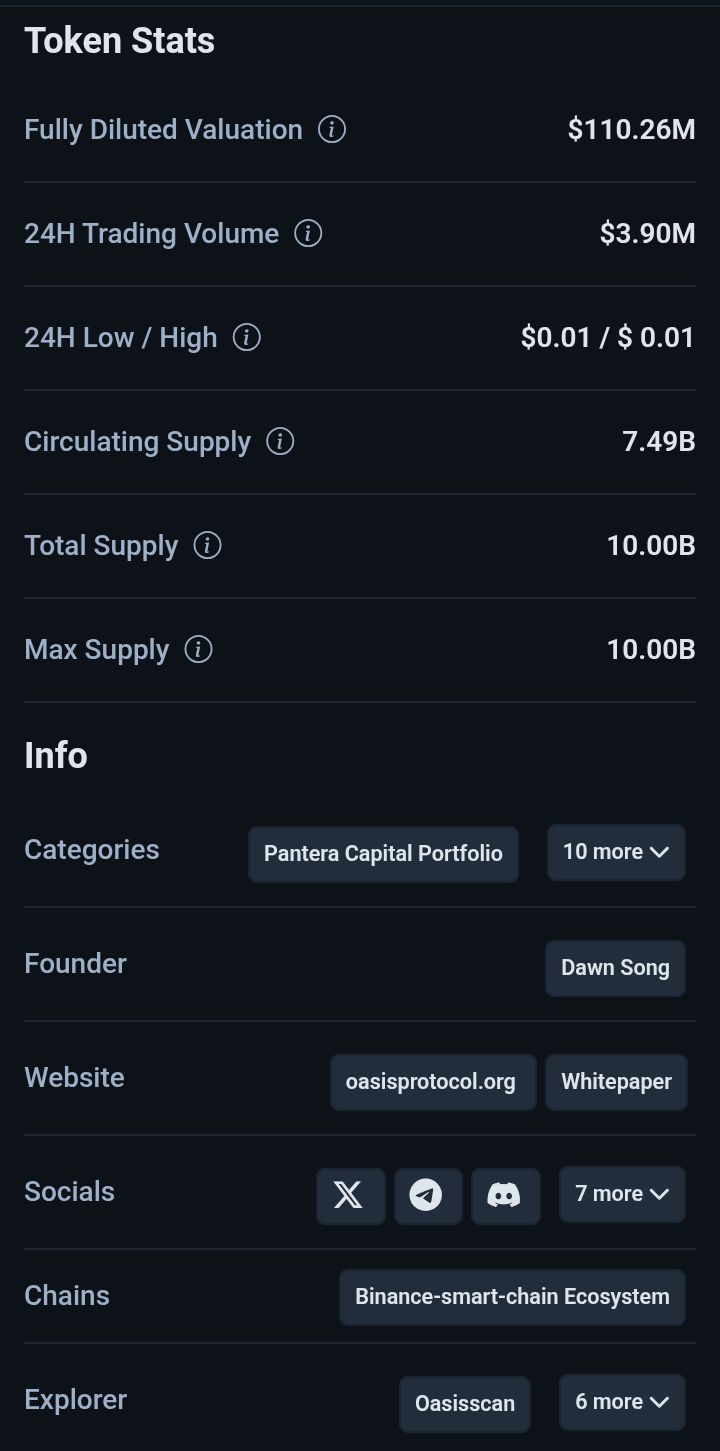The image size is (720, 1451).
Task: Expand the 10 more categories dropdown
Action: point(615,852)
